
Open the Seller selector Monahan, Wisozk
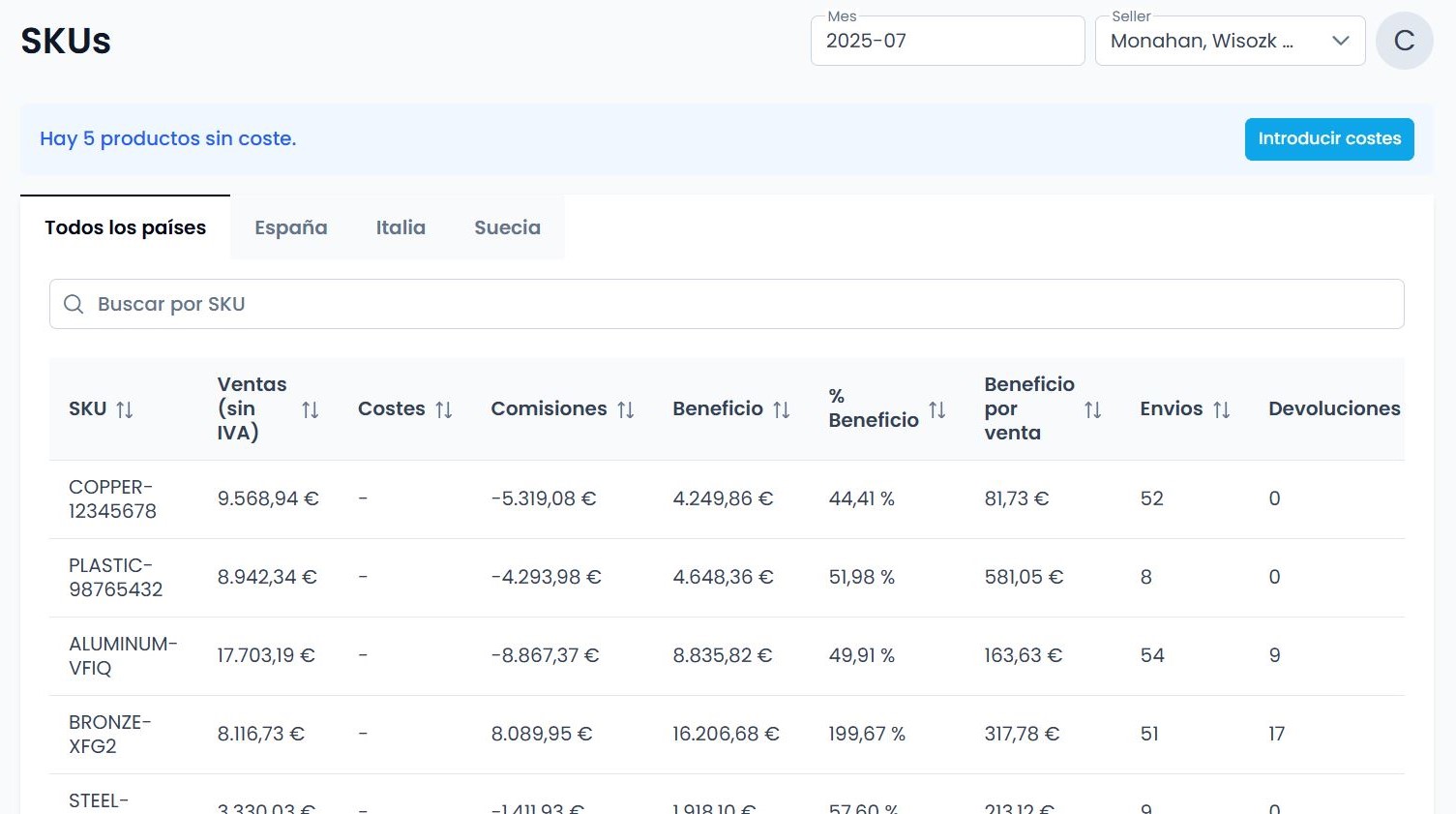(x=1230, y=41)
